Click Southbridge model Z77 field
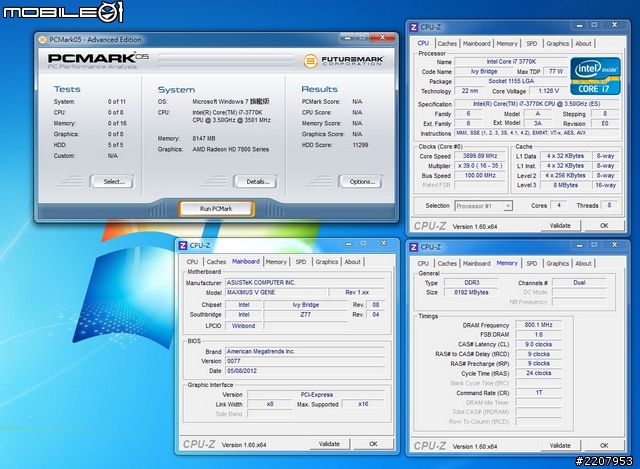This screenshot has width=640, height=469. point(305,315)
